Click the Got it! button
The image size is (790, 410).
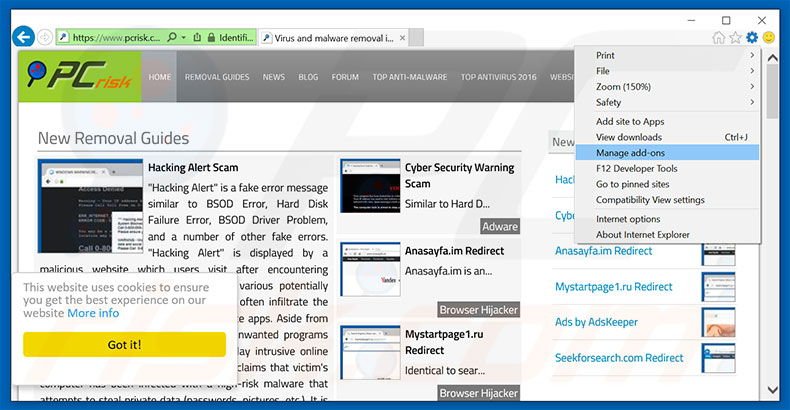(x=124, y=345)
